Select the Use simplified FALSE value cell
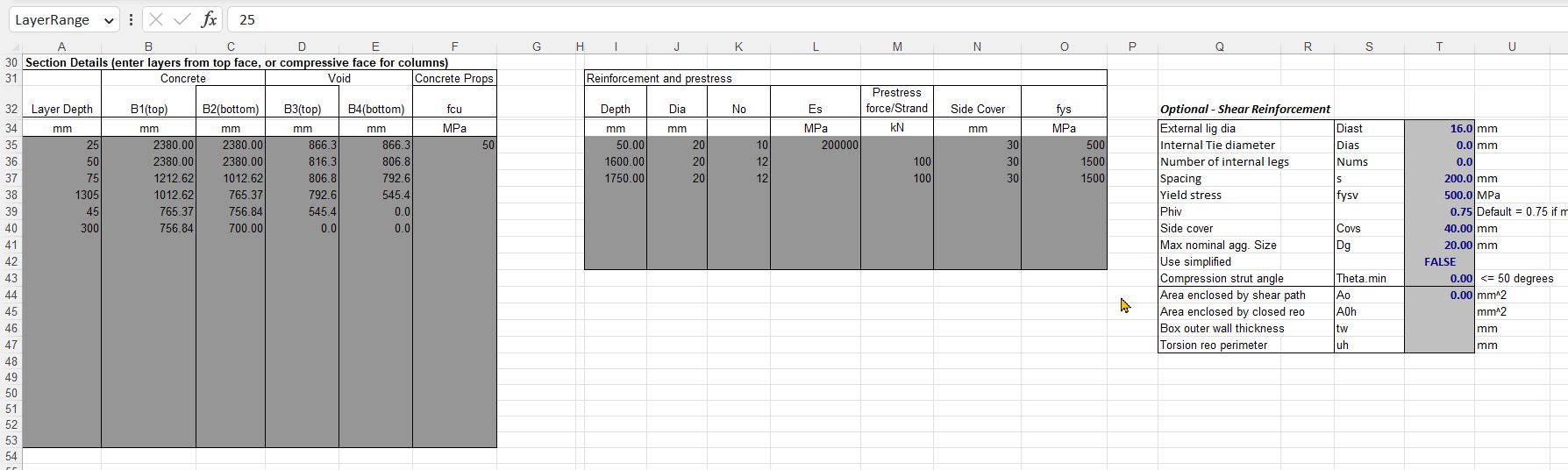The width and height of the screenshot is (1568, 470). tap(1438, 261)
